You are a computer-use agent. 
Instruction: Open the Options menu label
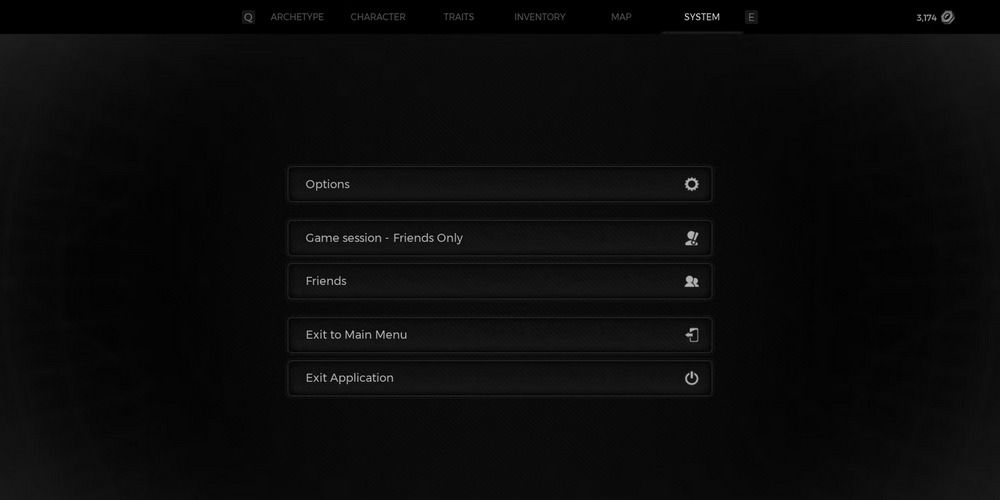tap(328, 184)
